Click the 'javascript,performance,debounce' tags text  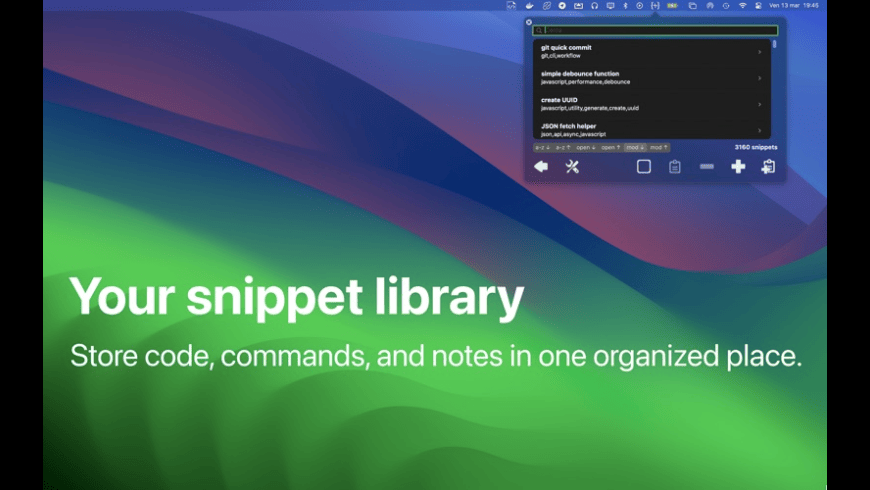pos(585,82)
